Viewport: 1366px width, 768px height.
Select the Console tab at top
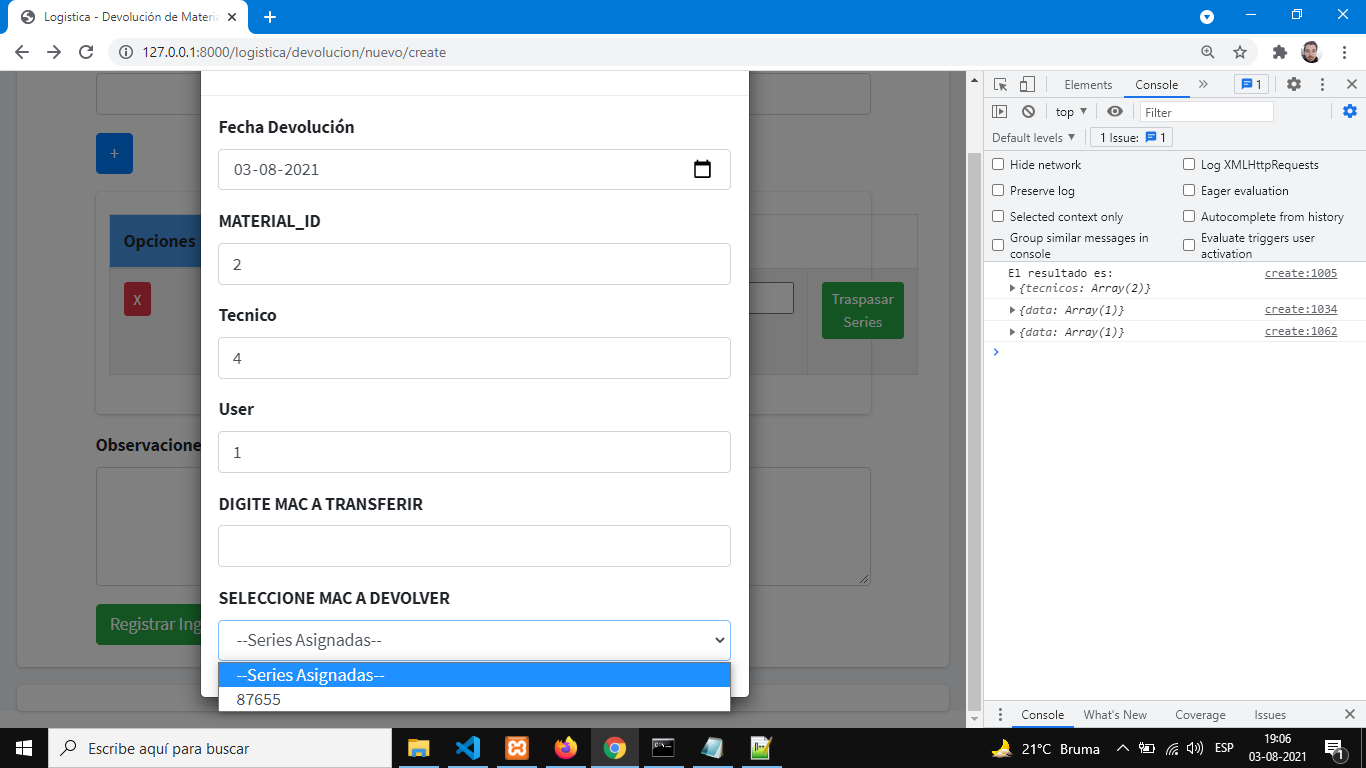point(1156,85)
